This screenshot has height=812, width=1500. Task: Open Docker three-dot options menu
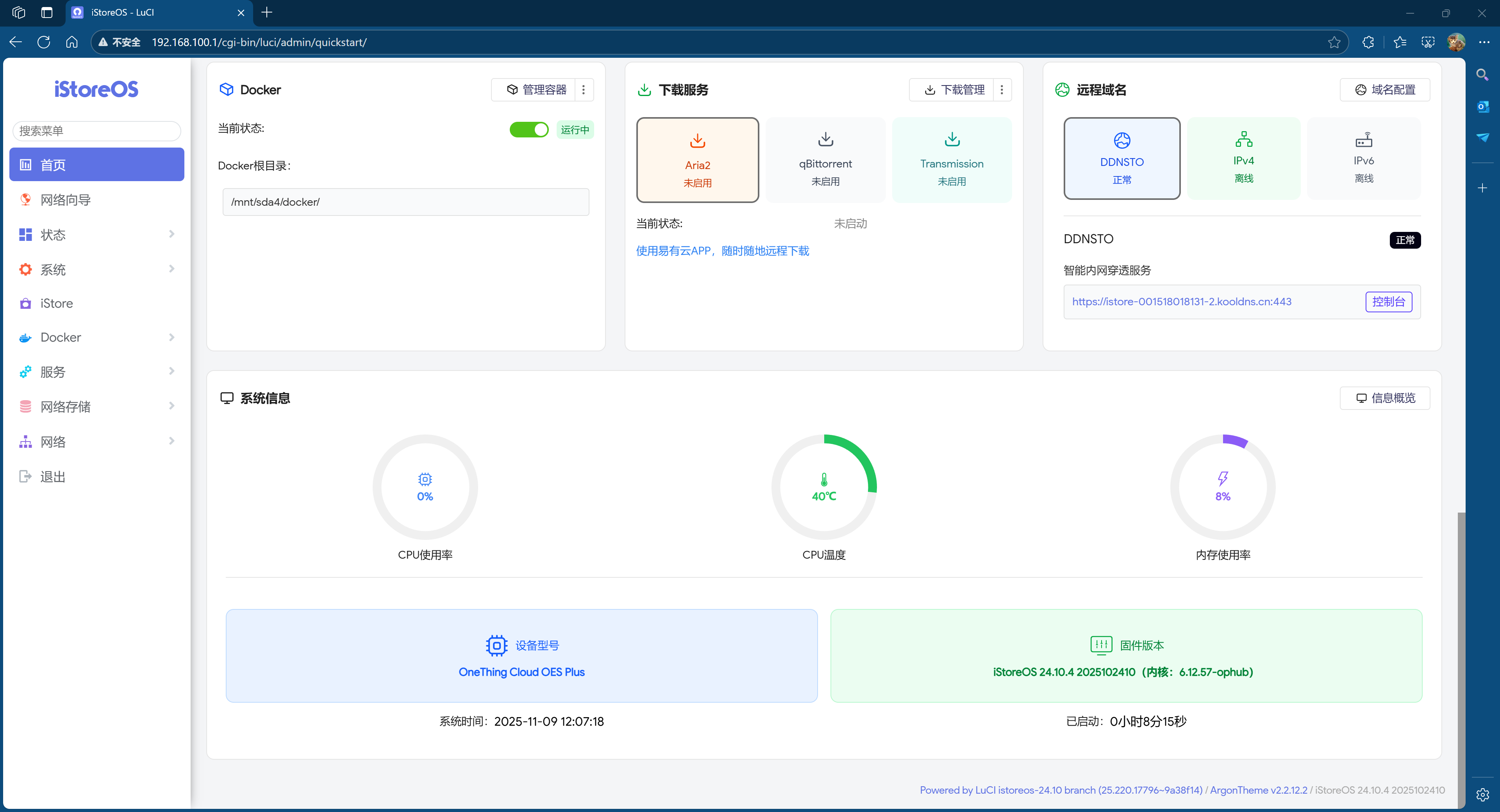pyautogui.click(x=584, y=90)
